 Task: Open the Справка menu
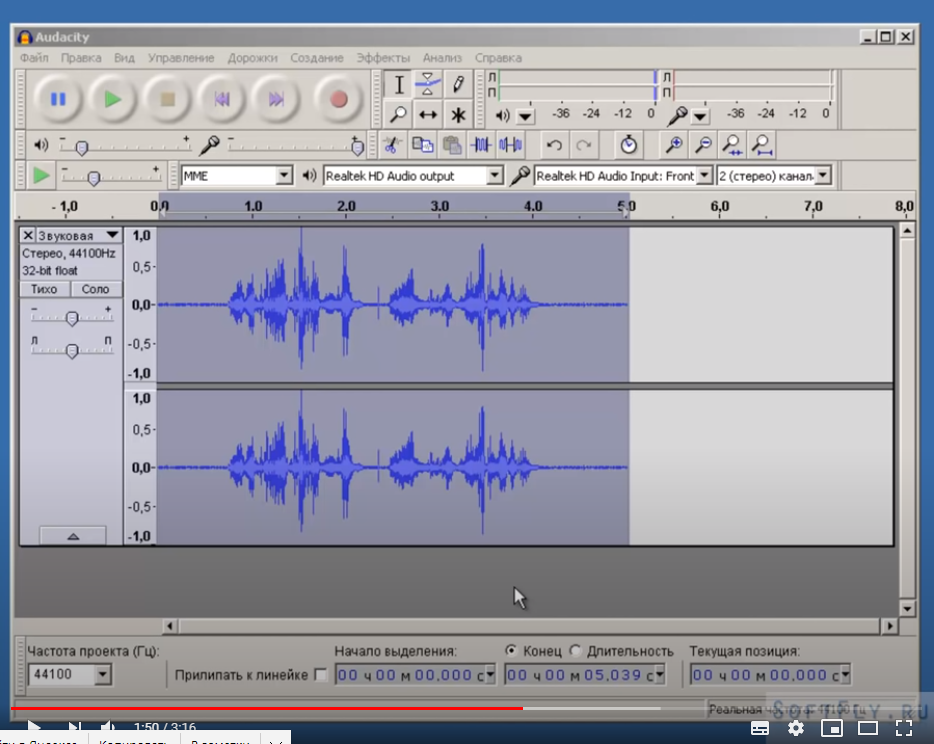[498, 58]
